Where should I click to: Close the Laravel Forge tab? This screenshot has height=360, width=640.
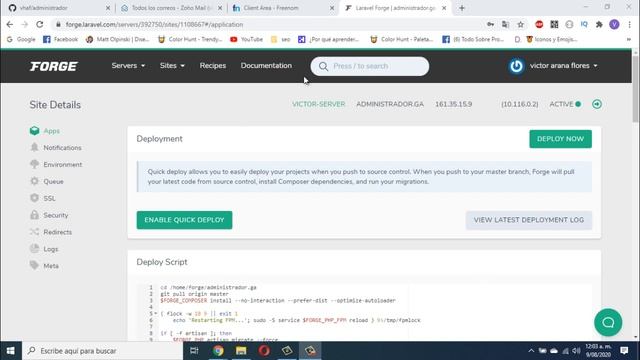pos(444,8)
